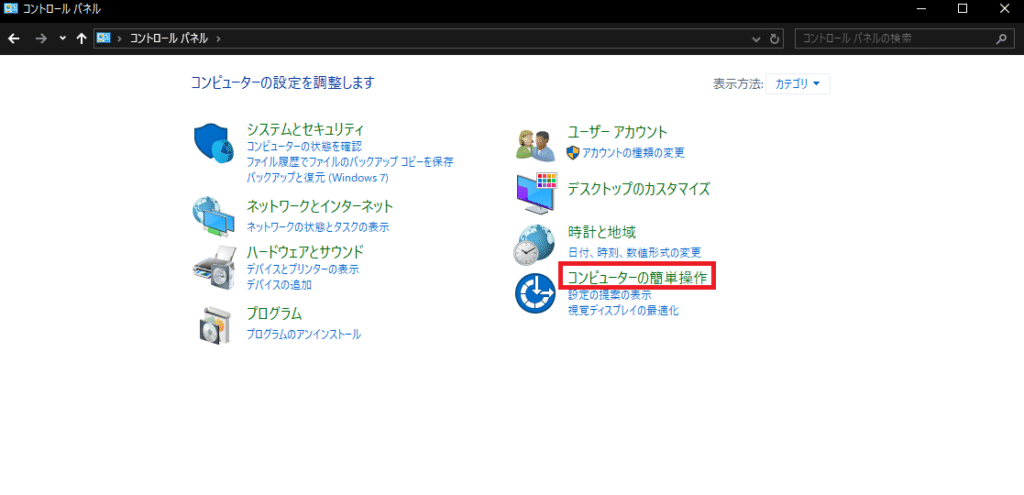Click 日付、時刻、数値形式の変更 link
Image resolution: width=1024 pixels, height=495 pixels.
click(634, 252)
